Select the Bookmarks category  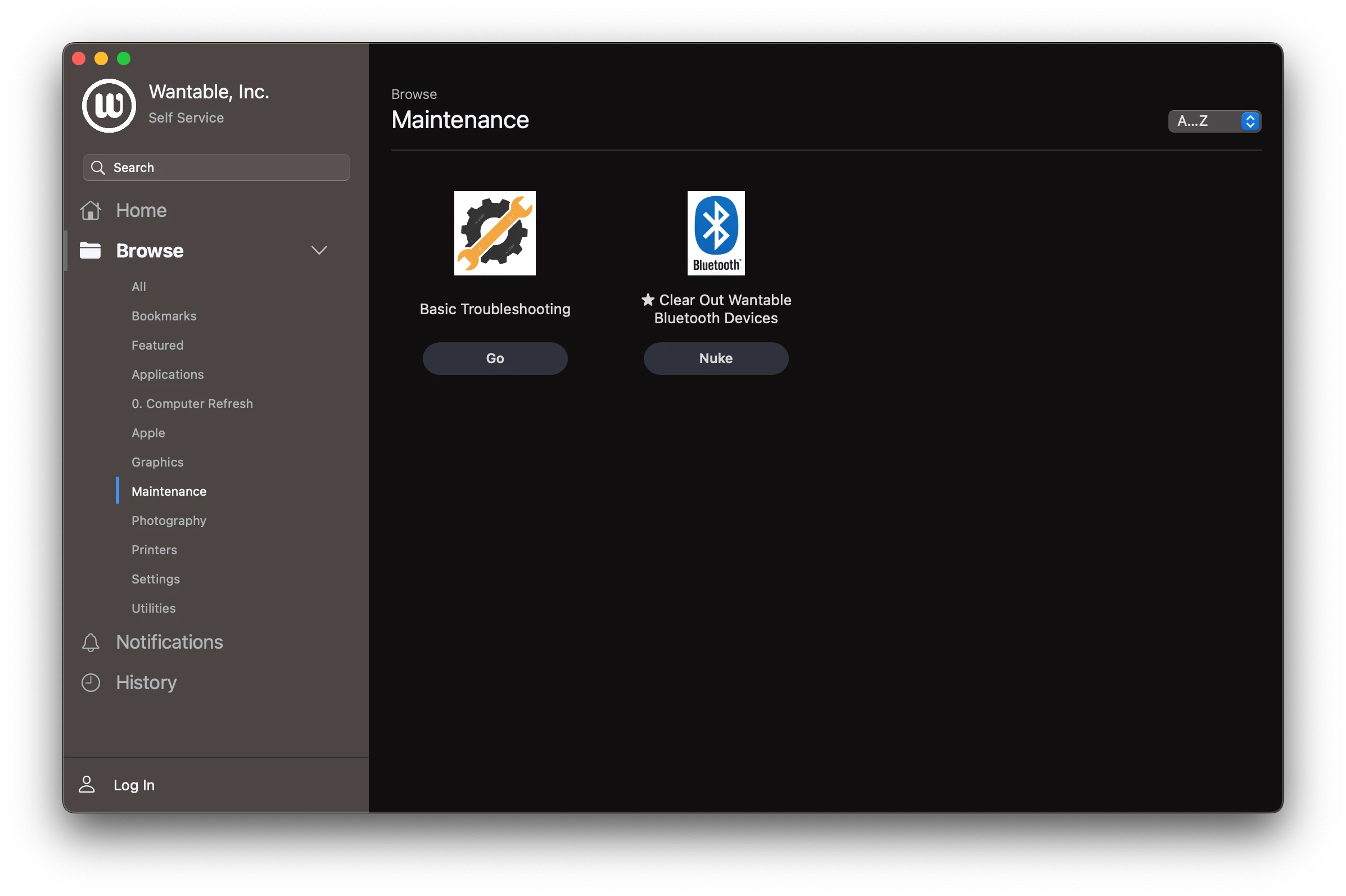click(x=164, y=316)
